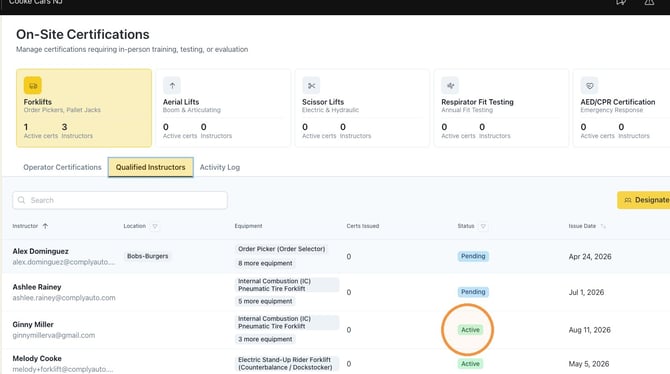Click the Apr 24, 2026 date
The image size is (670, 374).
[x=590, y=256]
